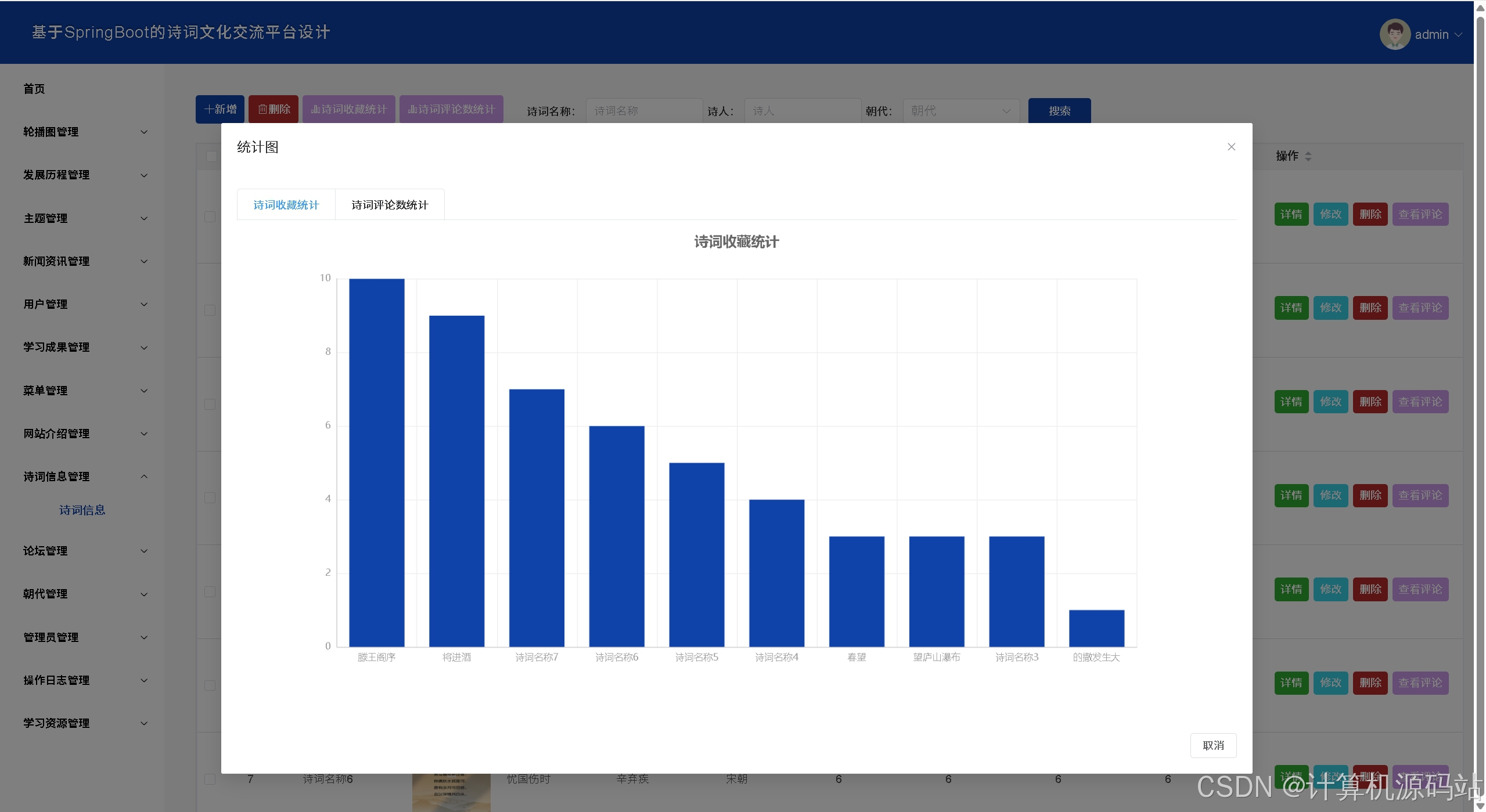This screenshot has height=812, width=1486.
Task: Focus the 诗人 search field
Action: 803,111
